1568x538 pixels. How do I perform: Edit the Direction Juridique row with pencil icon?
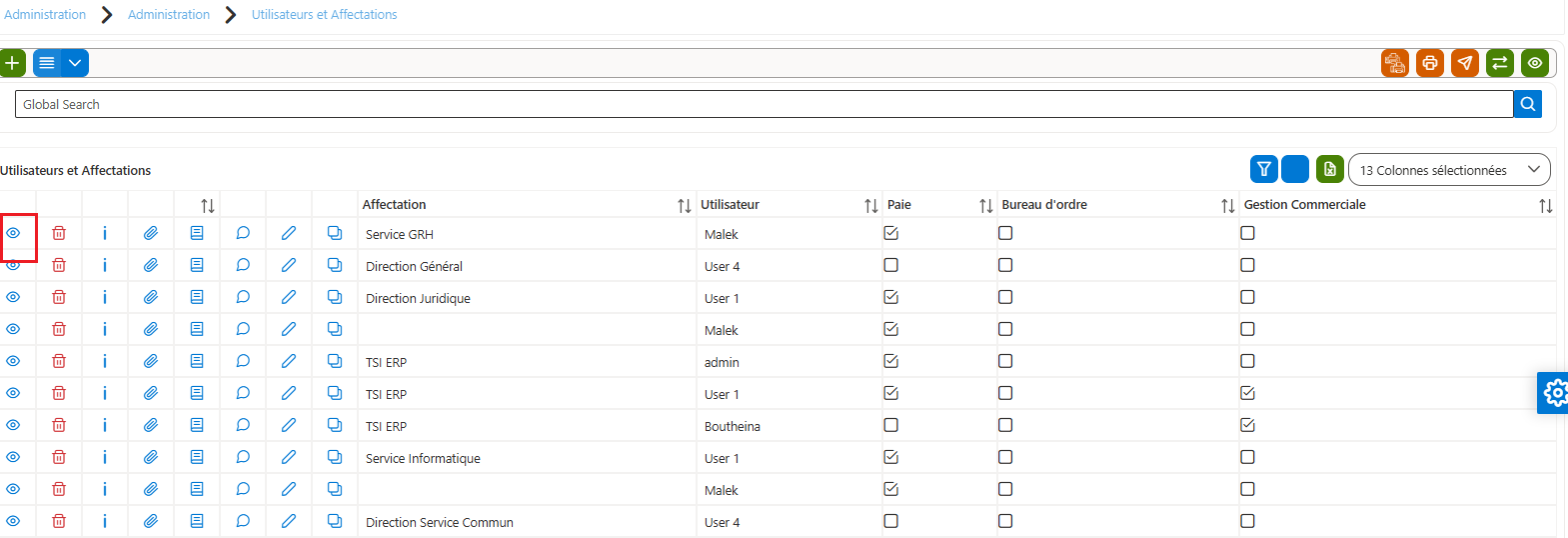click(289, 297)
